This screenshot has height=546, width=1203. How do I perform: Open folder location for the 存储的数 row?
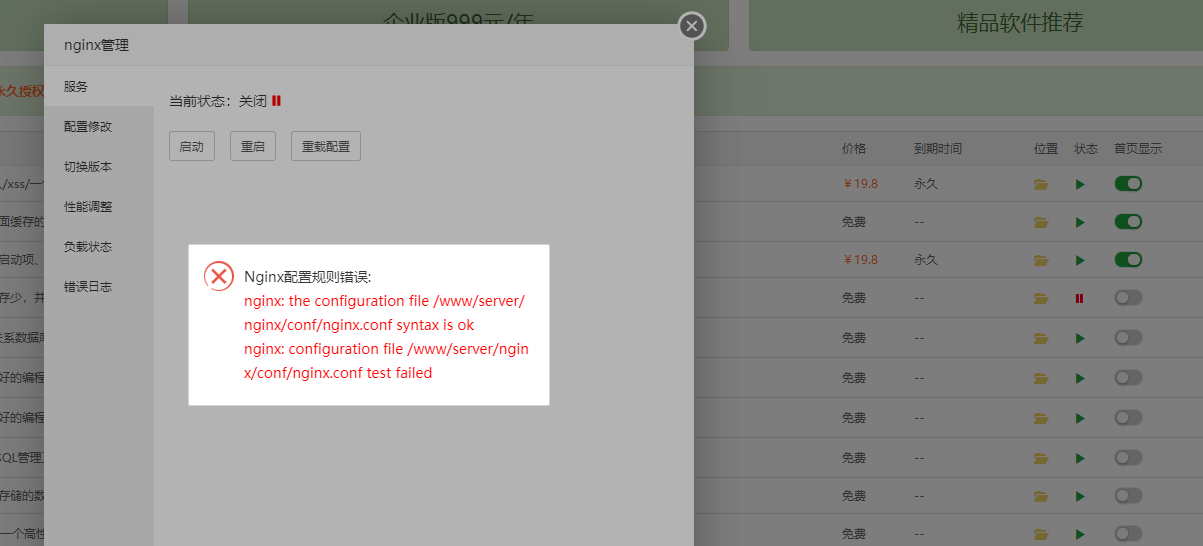(1041, 496)
